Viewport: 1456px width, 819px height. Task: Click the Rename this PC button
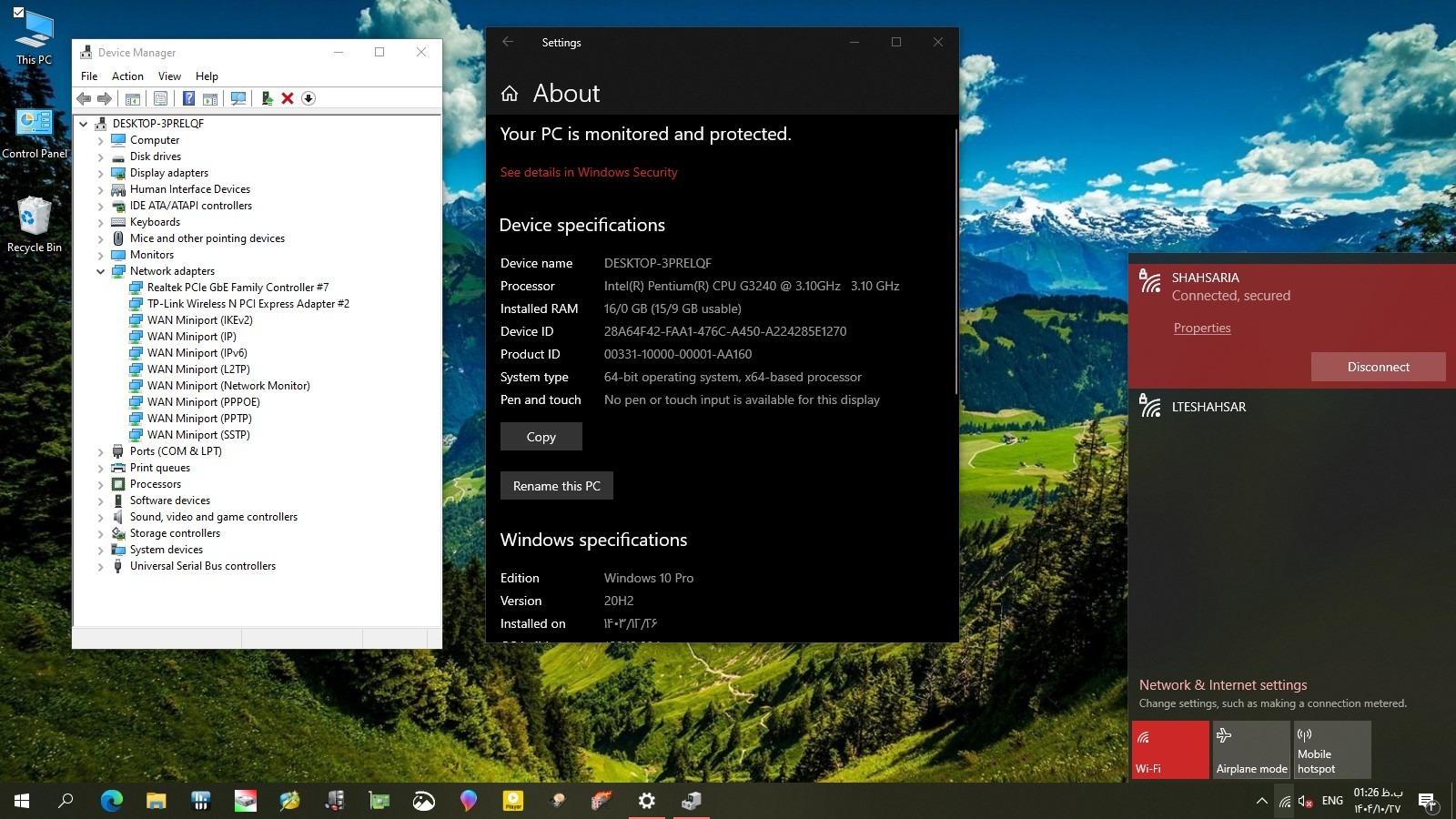click(x=556, y=486)
